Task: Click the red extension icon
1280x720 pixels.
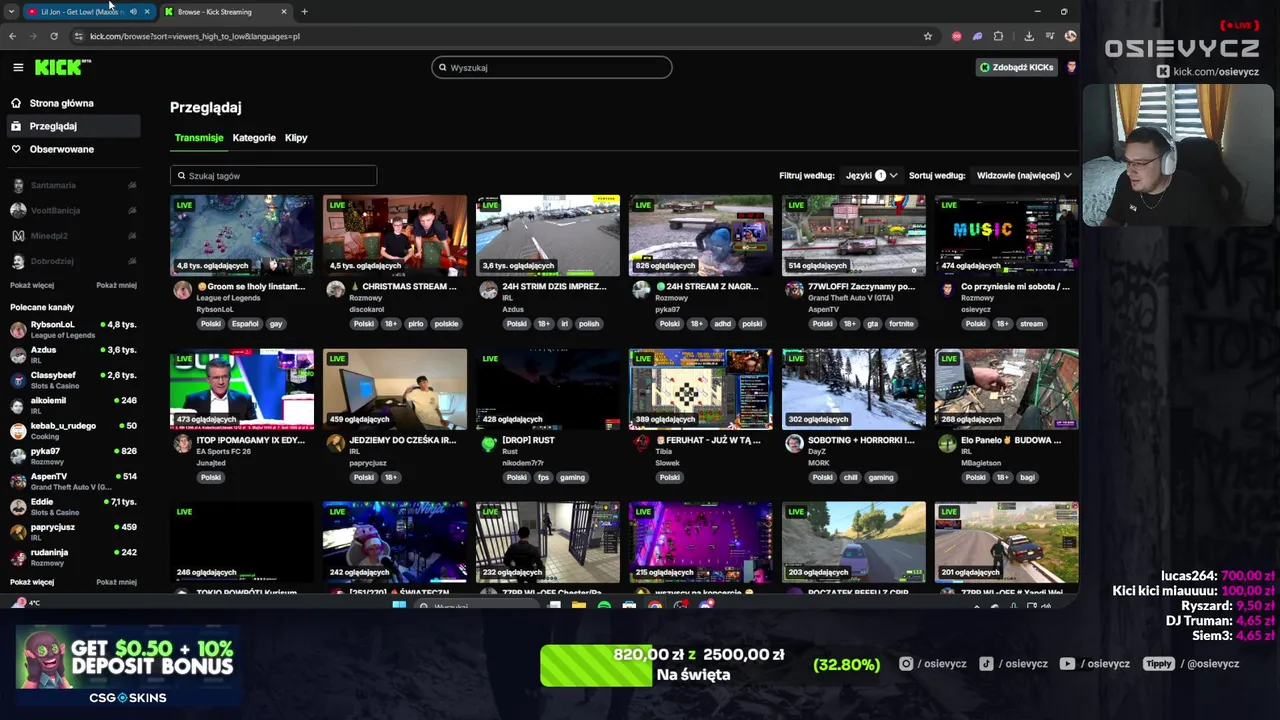Action: pyautogui.click(x=957, y=36)
